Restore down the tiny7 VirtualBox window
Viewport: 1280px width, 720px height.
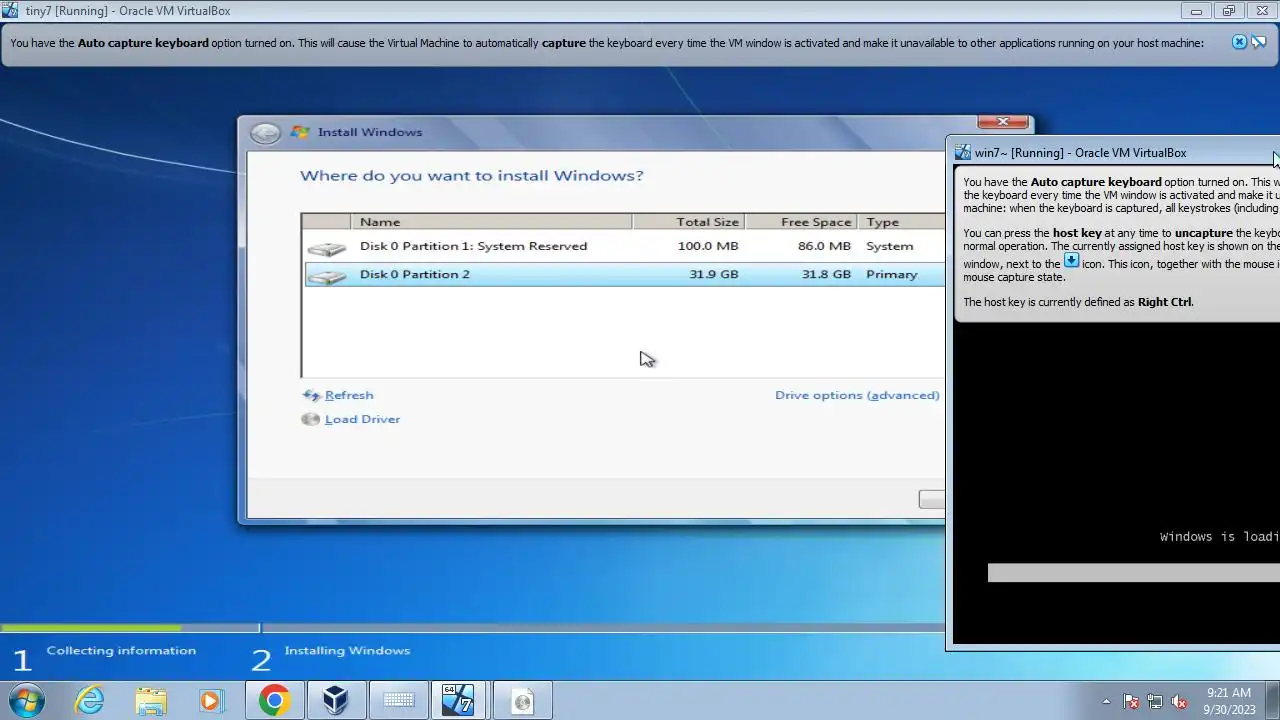tap(1229, 11)
